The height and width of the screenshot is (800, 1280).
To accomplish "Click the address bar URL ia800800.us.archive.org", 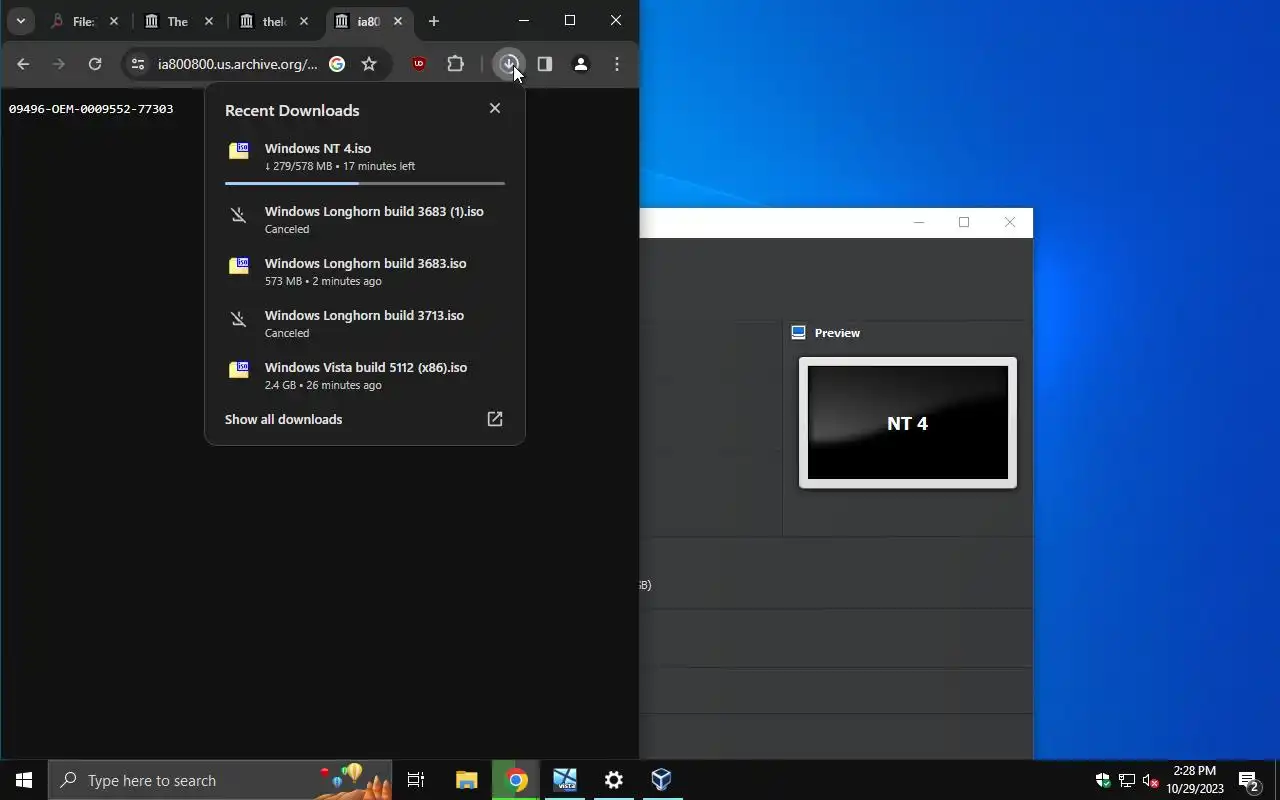I will [237, 64].
